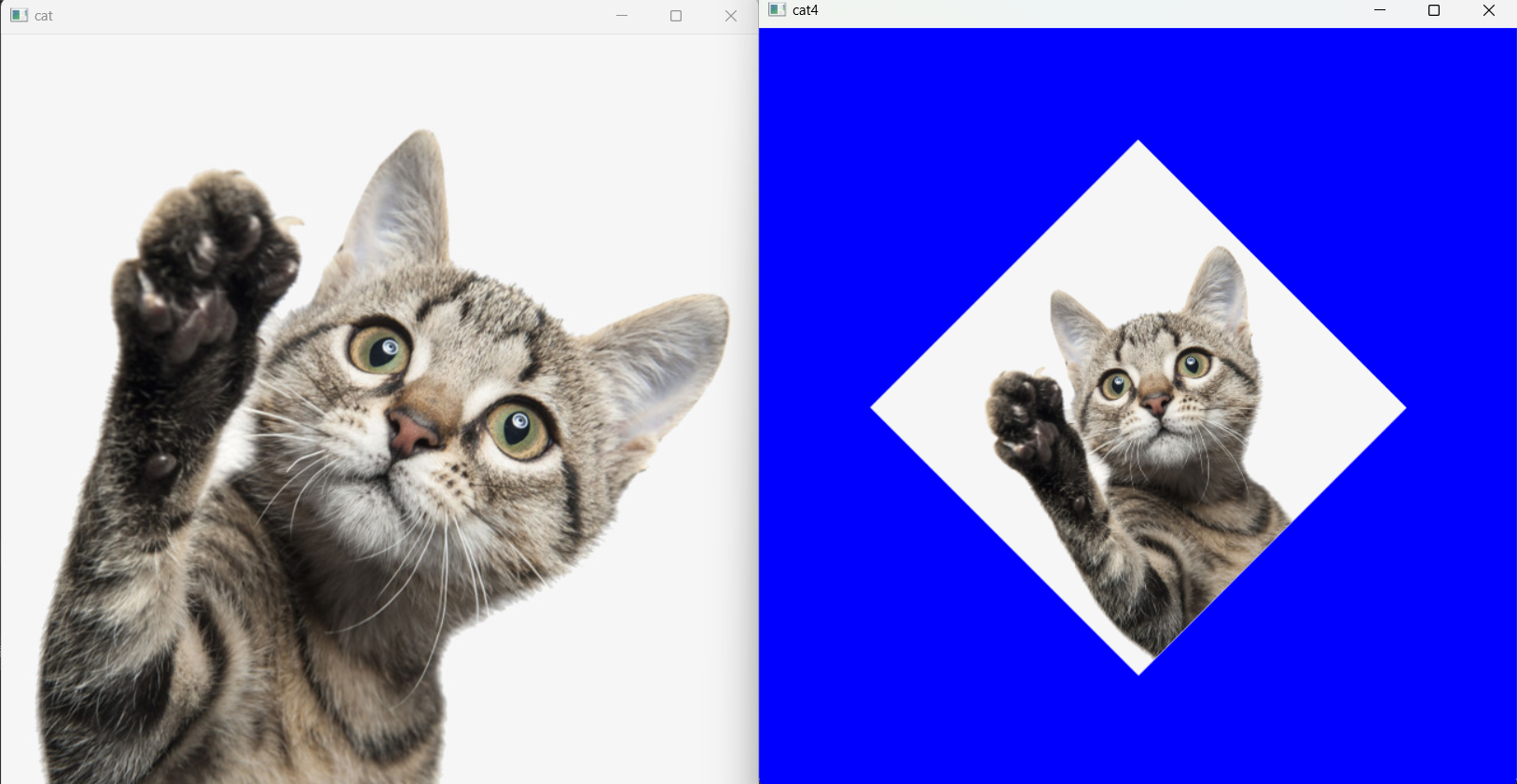Image resolution: width=1517 pixels, height=784 pixels.
Task: Click the 'cat4' title text
Action: tap(806, 10)
